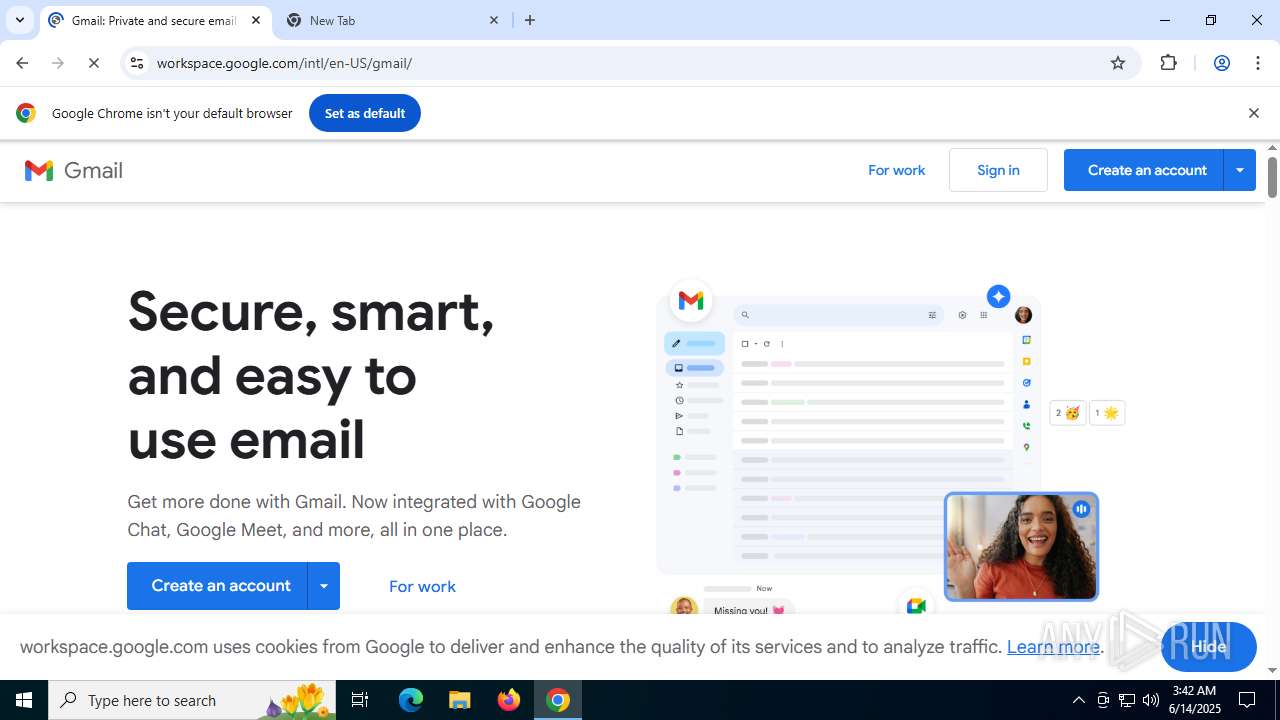The image size is (1280, 720).
Task: Set Chrome as default browser
Action: tap(365, 113)
